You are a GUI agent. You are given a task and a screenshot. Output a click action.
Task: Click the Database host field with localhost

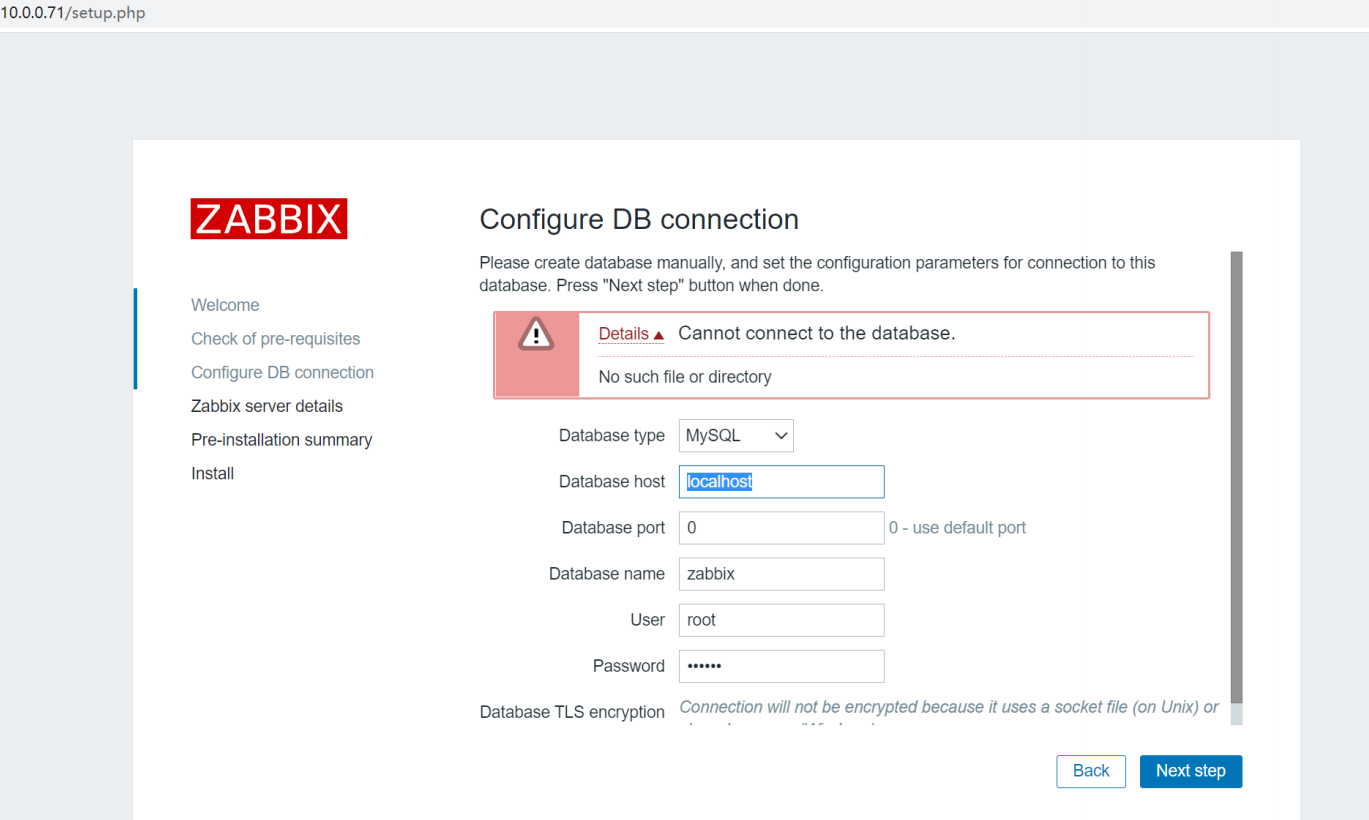point(781,482)
